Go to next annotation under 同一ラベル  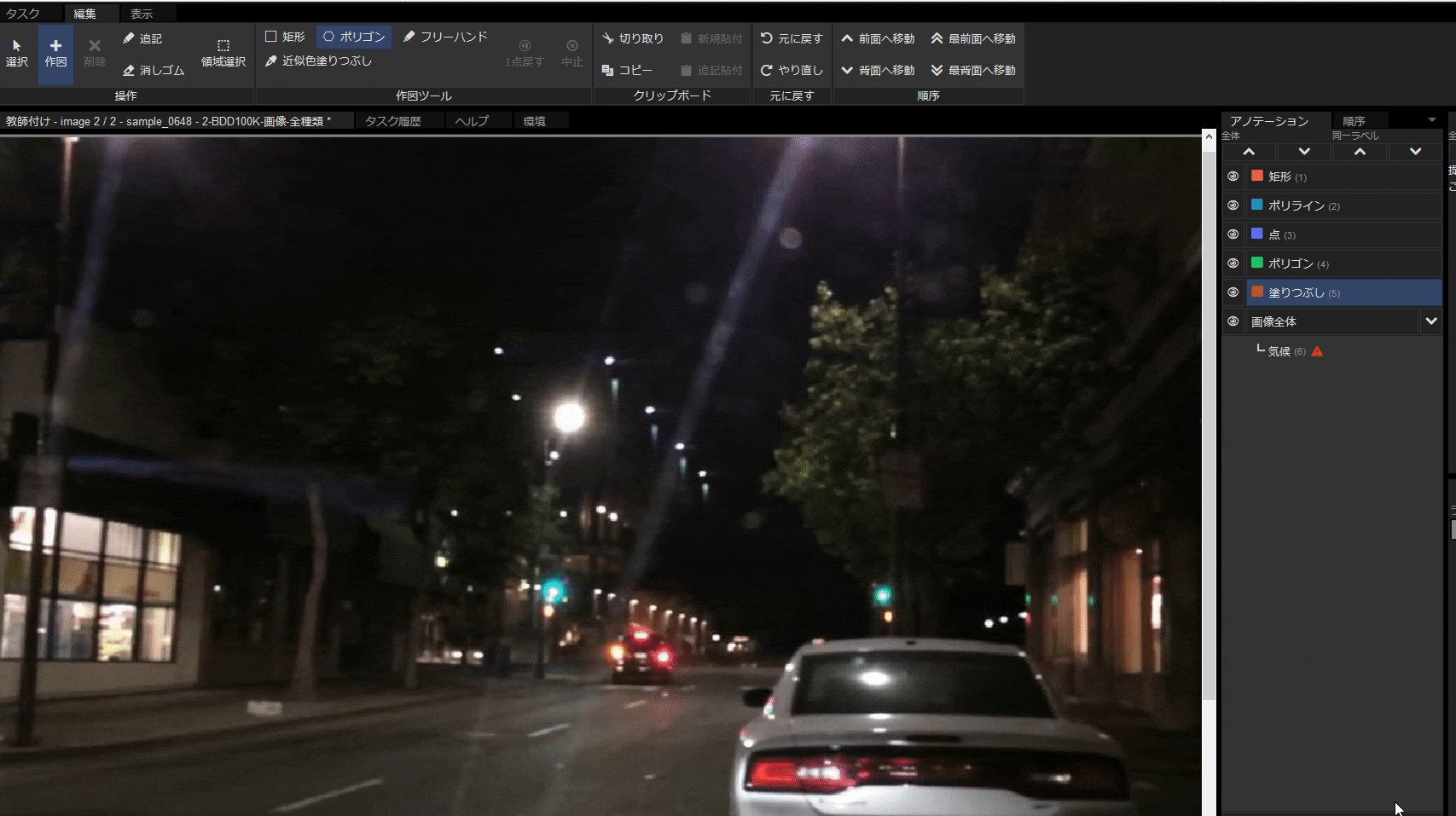pyautogui.click(x=1415, y=152)
